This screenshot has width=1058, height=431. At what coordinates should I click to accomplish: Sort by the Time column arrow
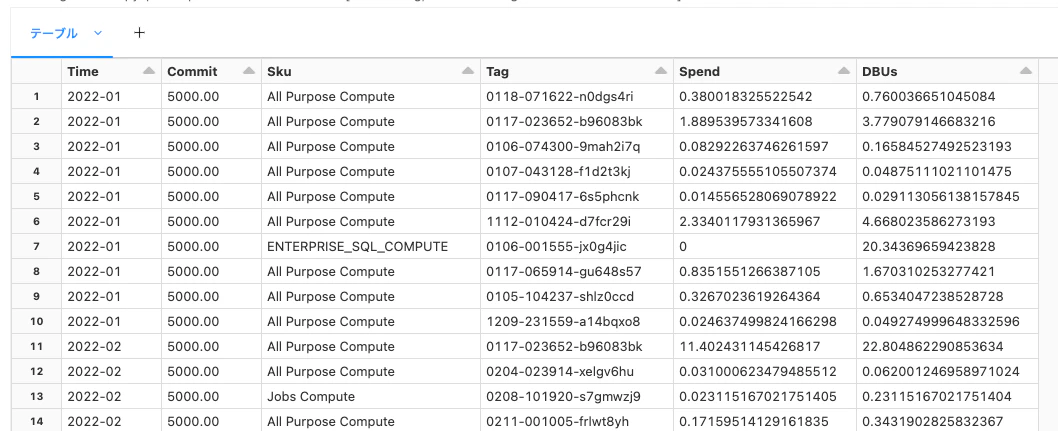[x=149, y=71]
